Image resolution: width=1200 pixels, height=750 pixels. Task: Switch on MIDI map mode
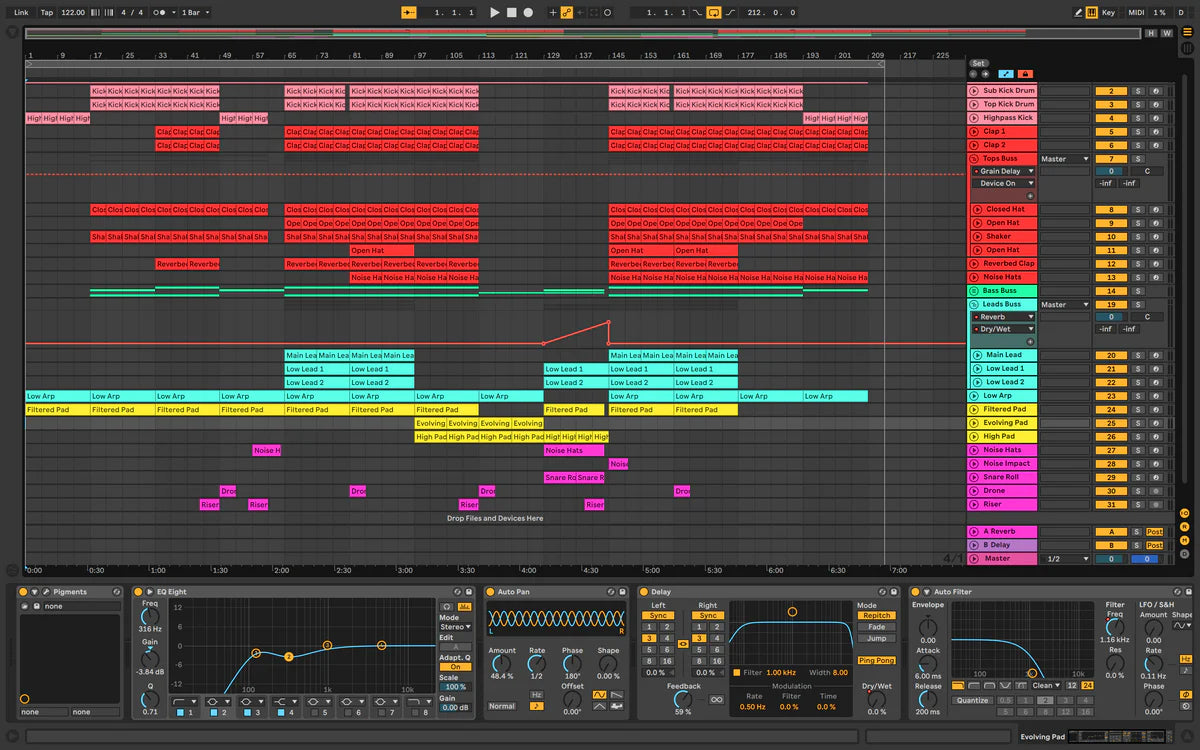1136,12
